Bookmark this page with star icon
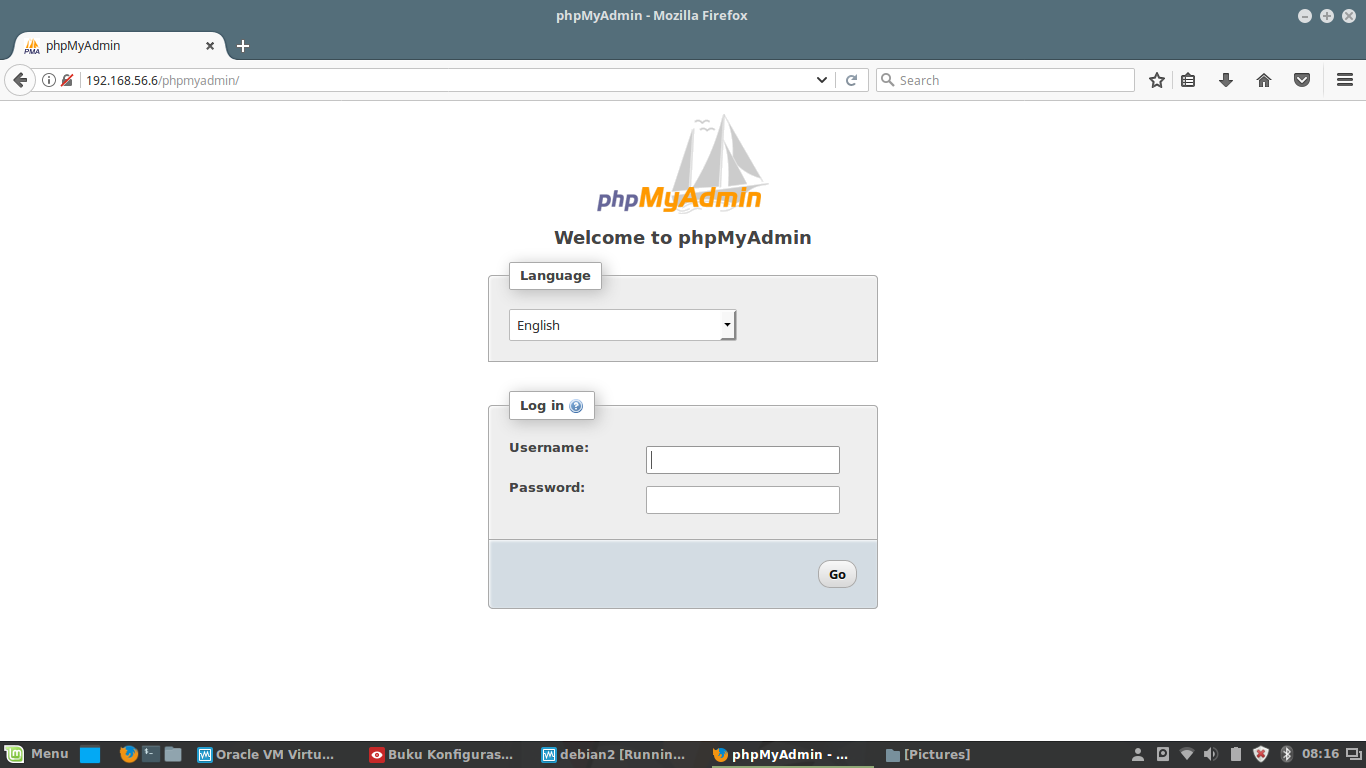 coord(1157,80)
